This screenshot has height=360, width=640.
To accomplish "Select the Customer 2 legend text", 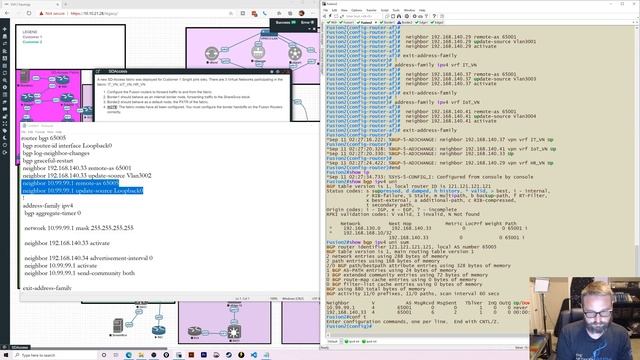I will tap(32, 42).
